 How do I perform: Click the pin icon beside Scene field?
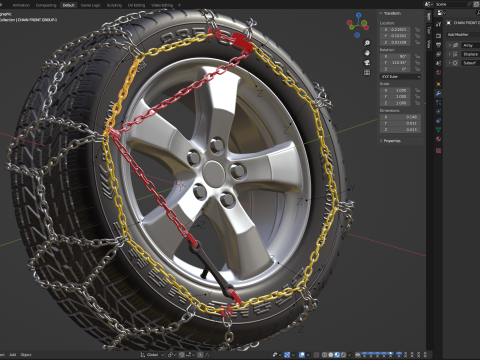[x=469, y=4]
